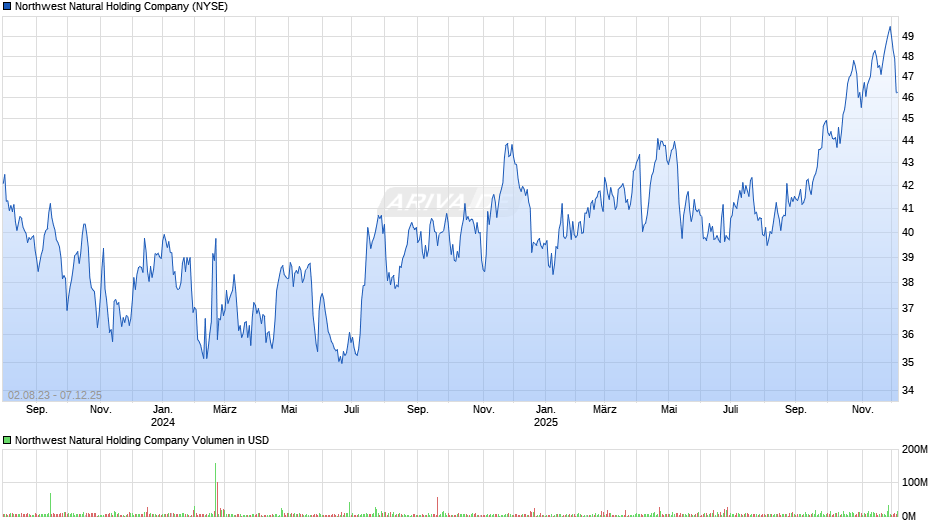The height and width of the screenshot is (526, 940).
Task: Click the price axis label 36
Action: (908, 335)
